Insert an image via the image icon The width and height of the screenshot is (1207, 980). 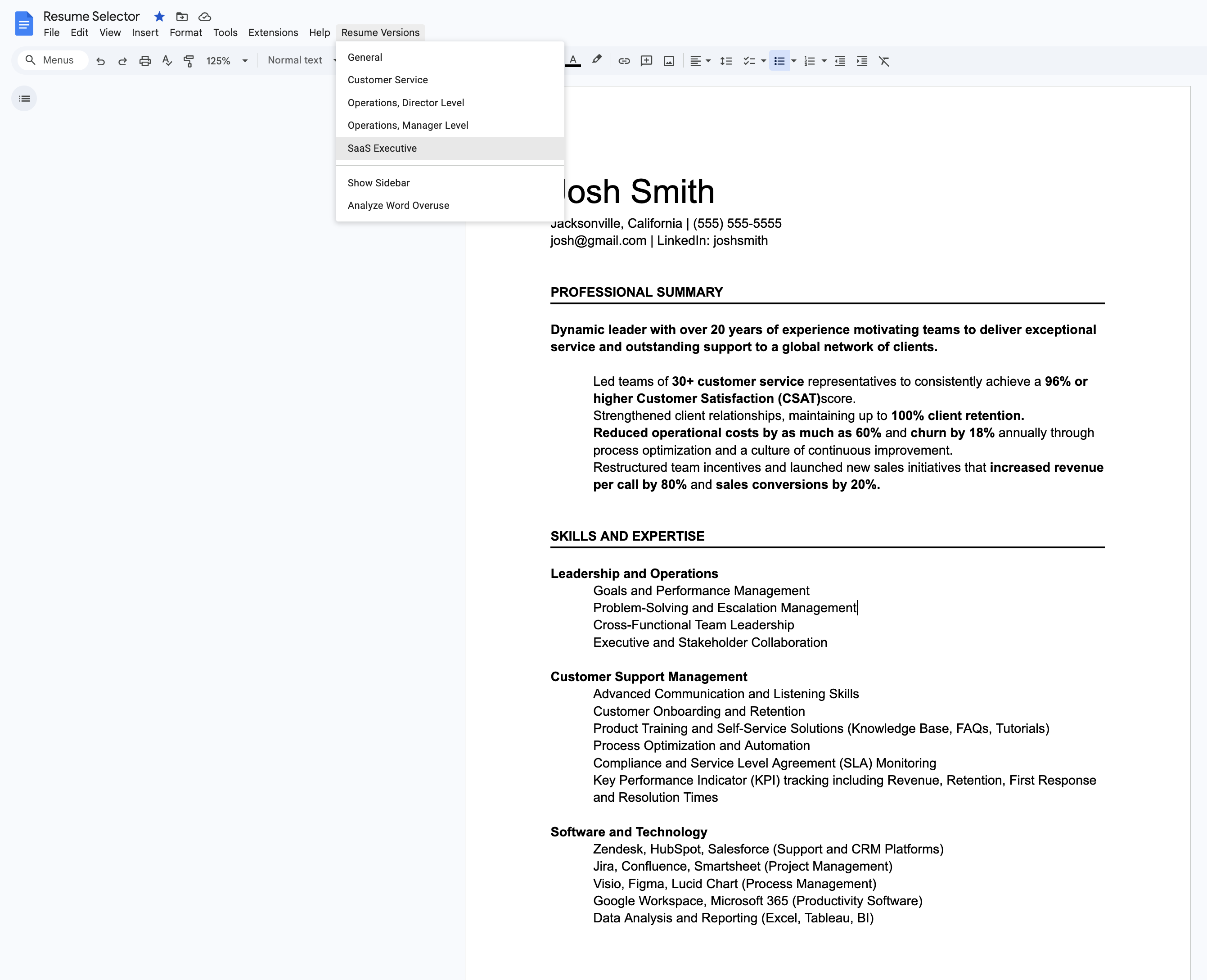[x=669, y=61]
